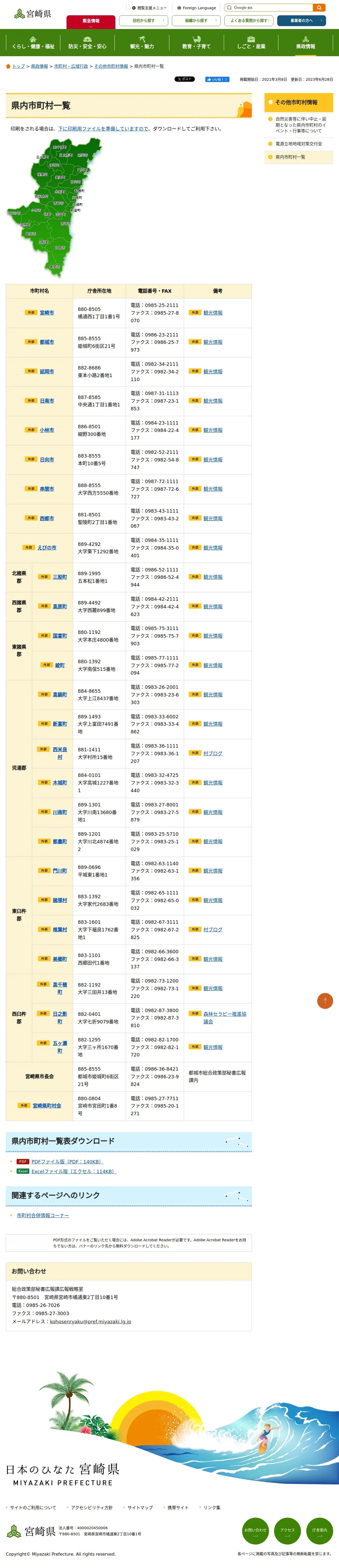The width and height of the screenshot is (339, 1568).
Task: Open 市町村合併情報コーナー link
Action: 43,1216
